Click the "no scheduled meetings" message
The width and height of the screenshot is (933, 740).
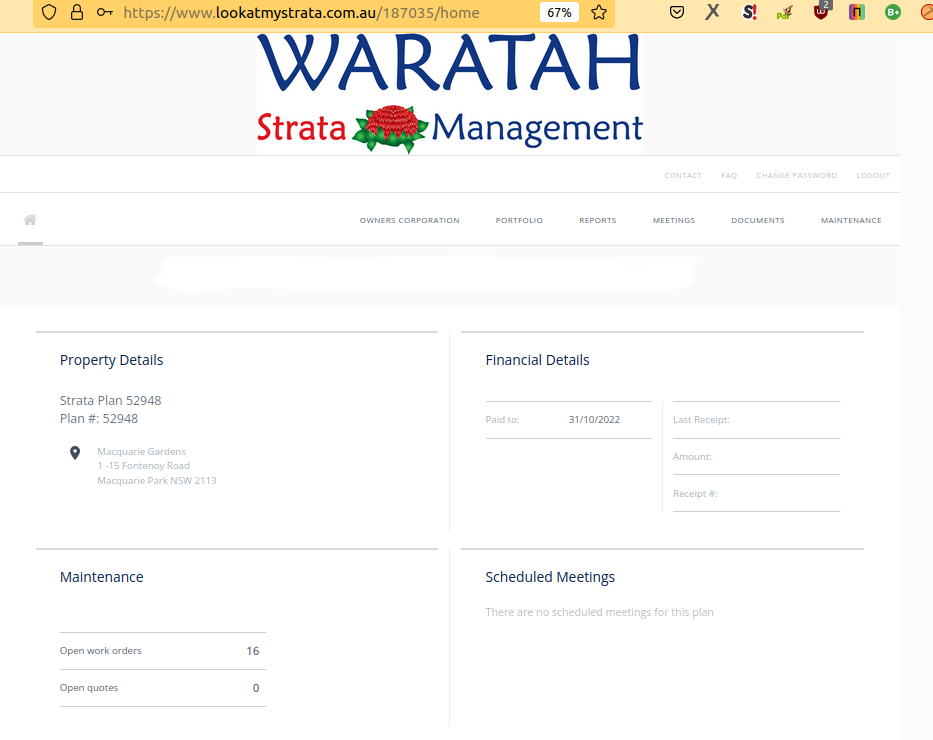(599, 612)
